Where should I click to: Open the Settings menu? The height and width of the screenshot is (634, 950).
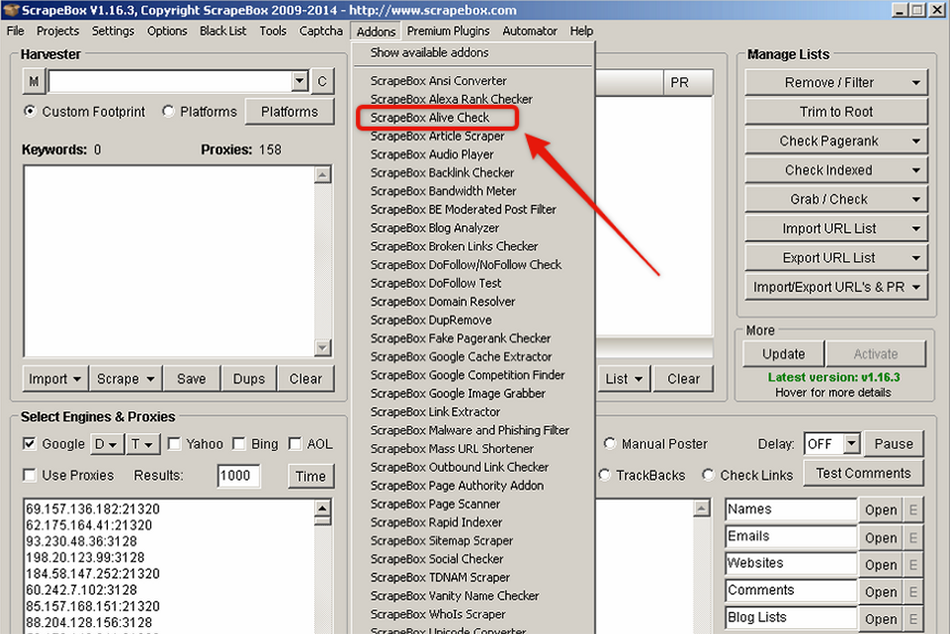(x=113, y=31)
